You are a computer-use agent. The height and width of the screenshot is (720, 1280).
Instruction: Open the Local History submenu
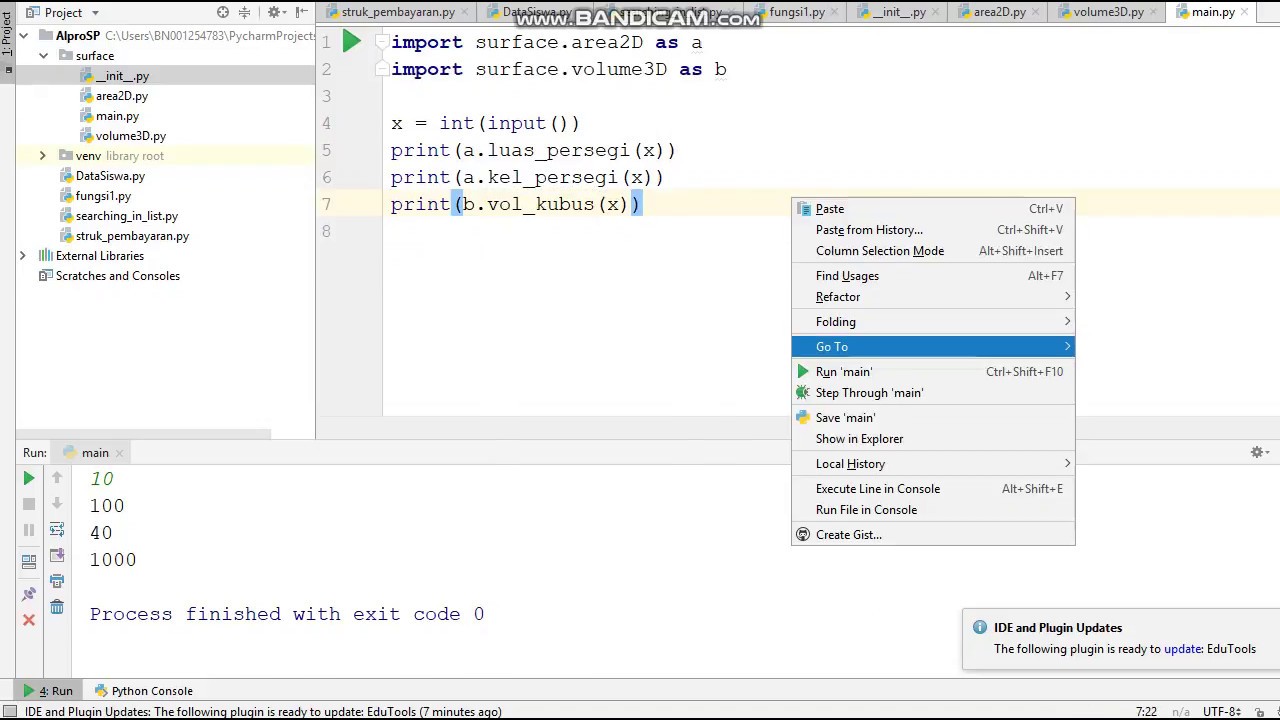pyautogui.click(x=933, y=464)
